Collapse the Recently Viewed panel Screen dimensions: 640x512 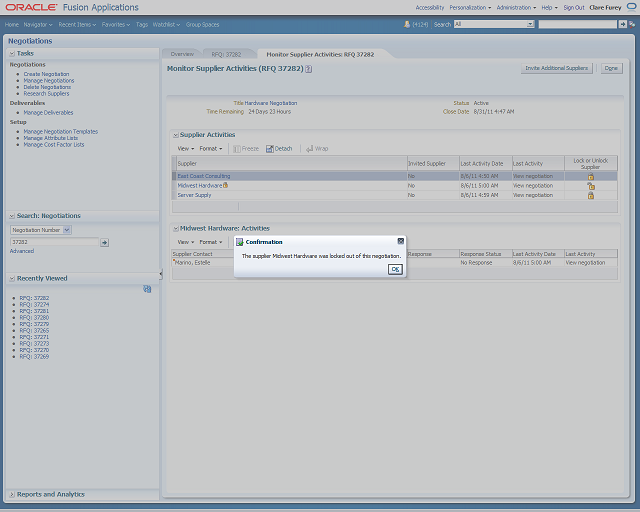pos(12,278)
